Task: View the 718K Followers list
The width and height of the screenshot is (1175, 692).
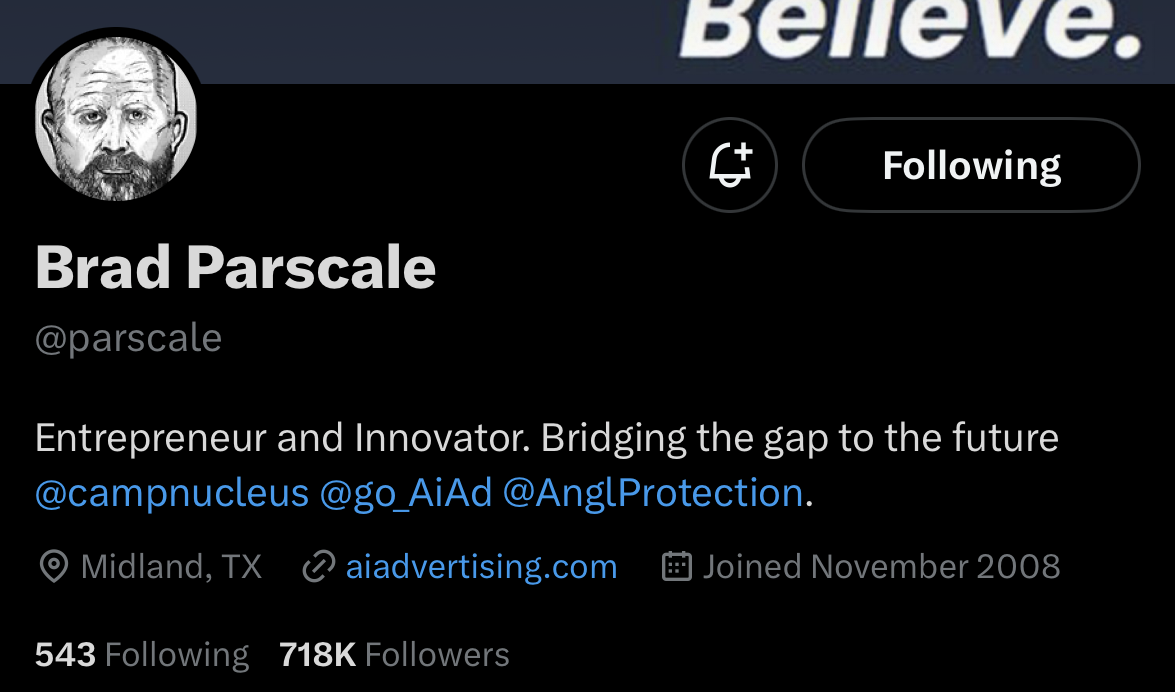Action: click(395, 655)
